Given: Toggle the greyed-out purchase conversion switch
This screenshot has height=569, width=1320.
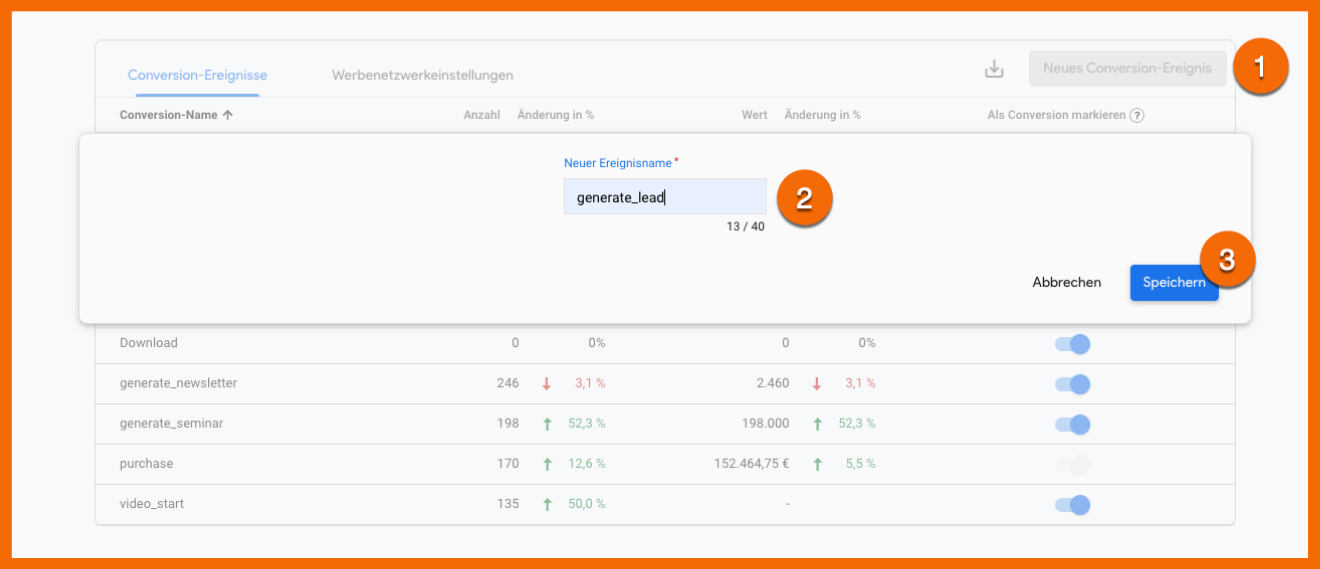Looking at the screenshot, I should coord(1072,464).
